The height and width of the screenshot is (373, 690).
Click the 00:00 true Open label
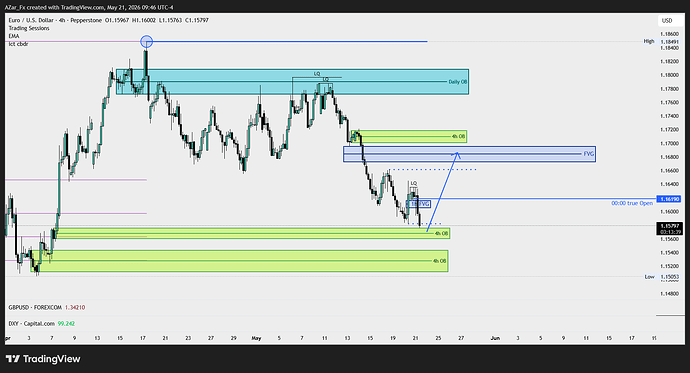(632, 203)
